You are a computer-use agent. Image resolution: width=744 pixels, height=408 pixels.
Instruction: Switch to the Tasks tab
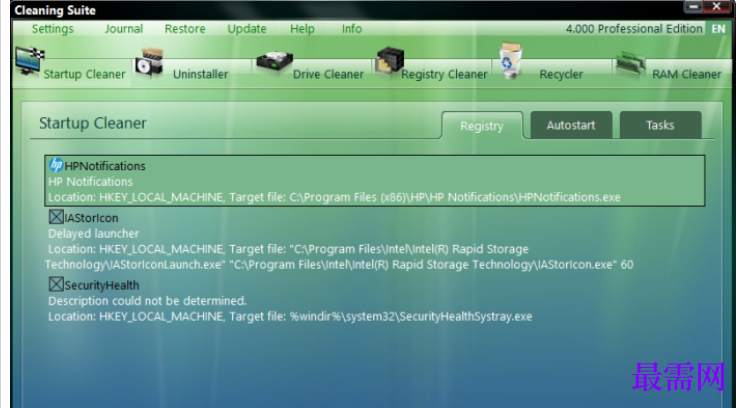pyautogui.click(x=660, y=125)
